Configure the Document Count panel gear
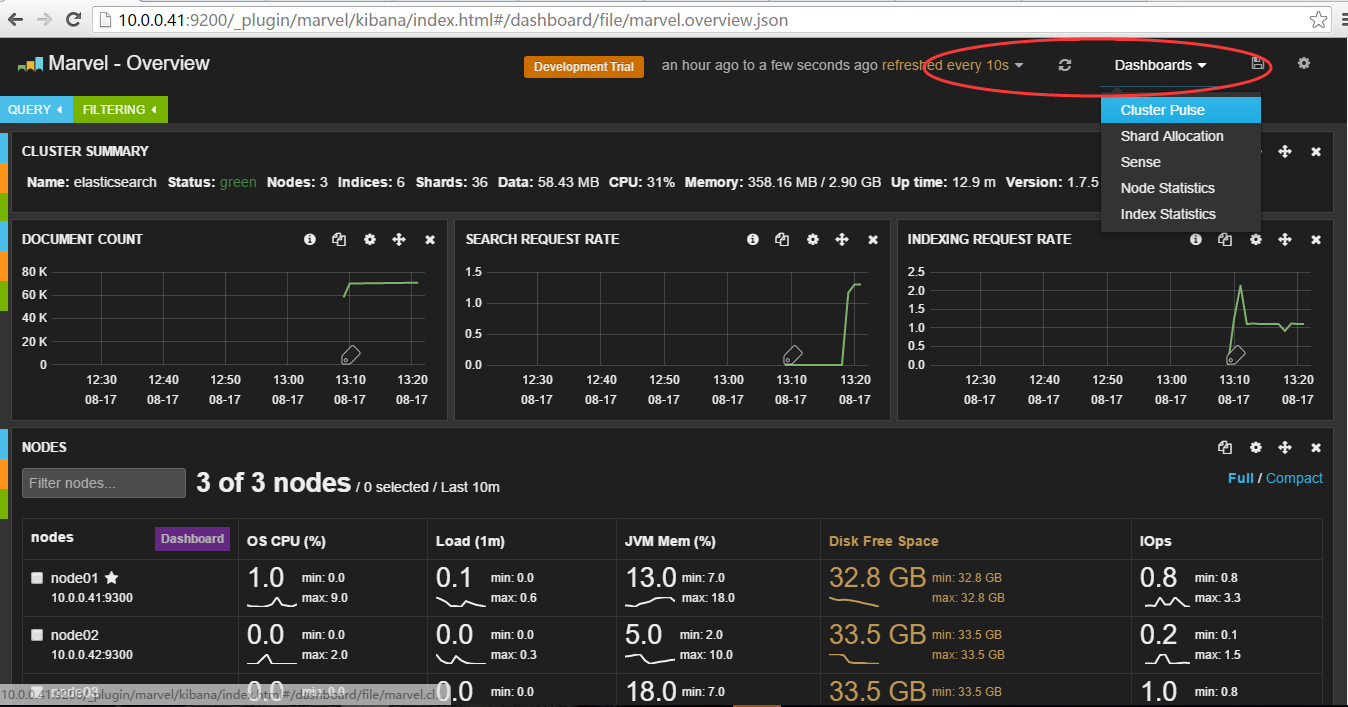The width and height of the screenshot is (1348, 707). point(370,240)
